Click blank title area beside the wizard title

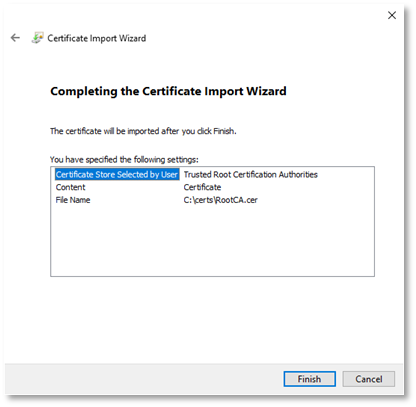tap(260, 38)
